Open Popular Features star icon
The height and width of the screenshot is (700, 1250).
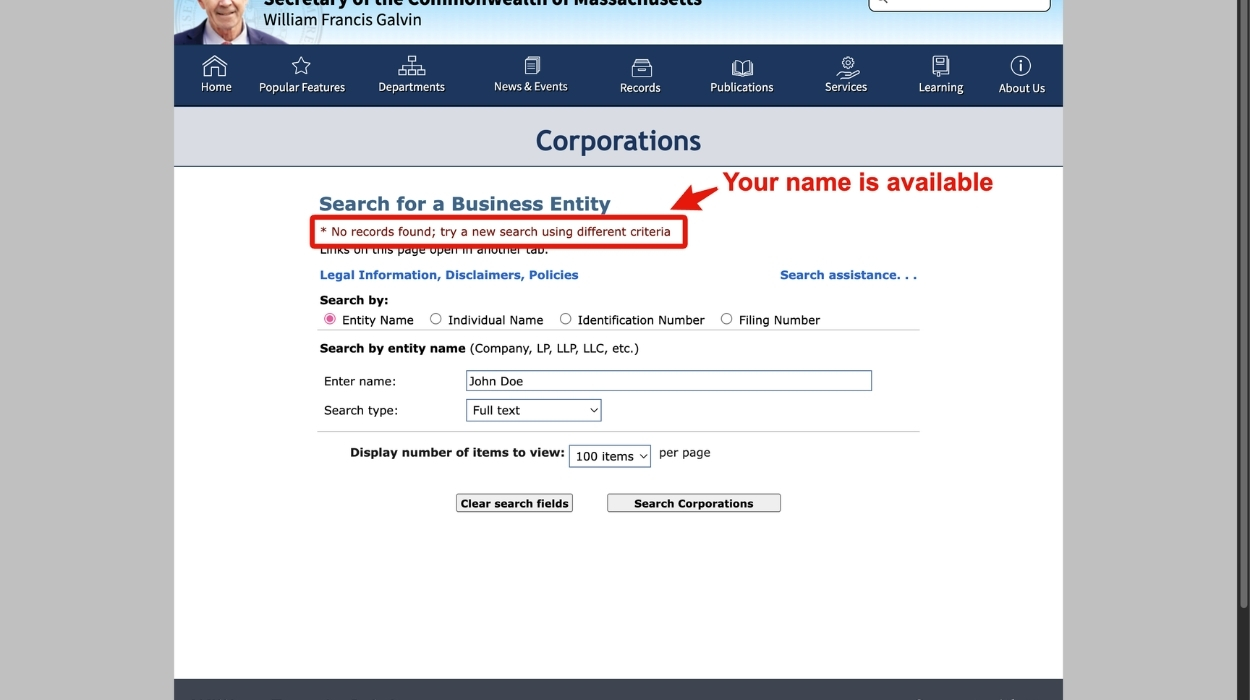click(301, 66)
